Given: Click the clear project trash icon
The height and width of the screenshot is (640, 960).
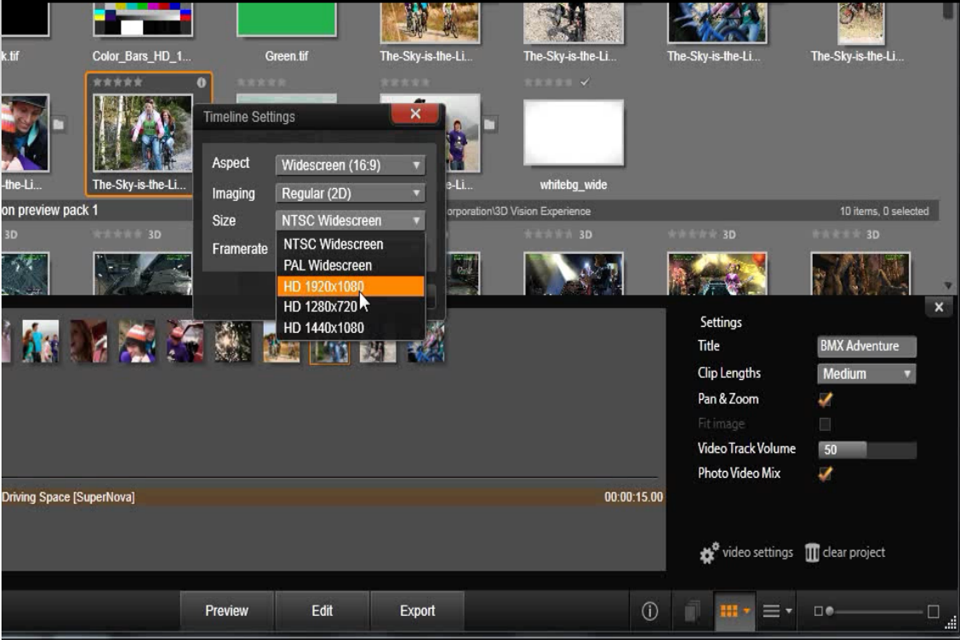Looking at the screenshot, I should pos(812,553).
